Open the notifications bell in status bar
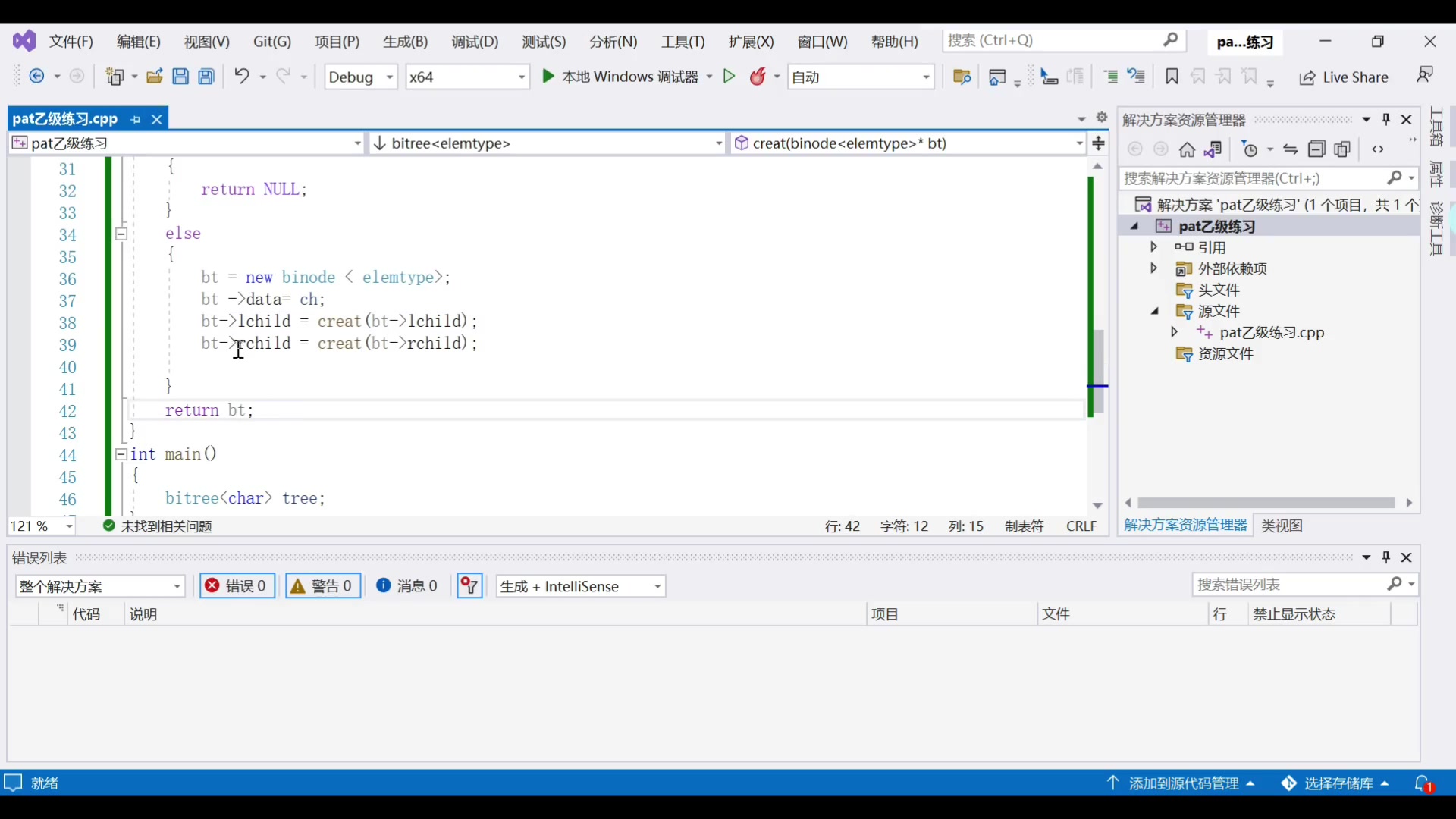 tap(1423, 783)
